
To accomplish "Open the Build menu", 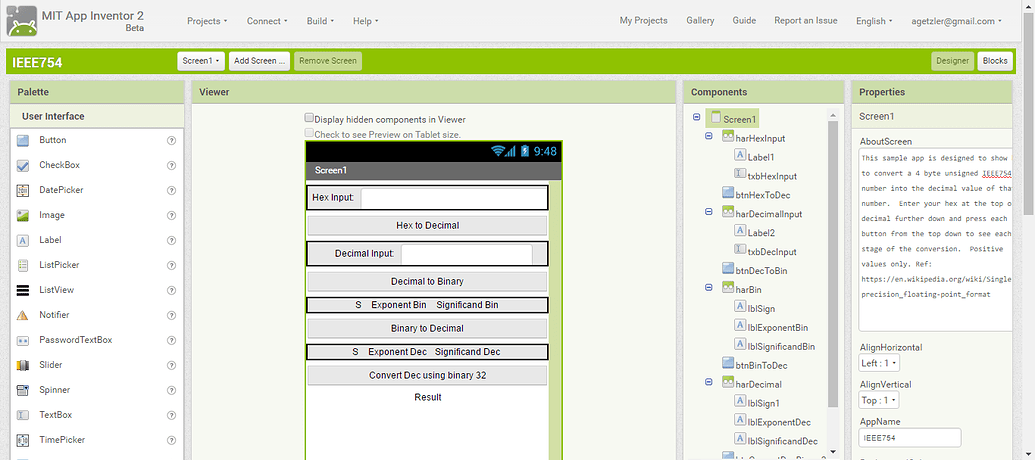I will coord(320,21).
